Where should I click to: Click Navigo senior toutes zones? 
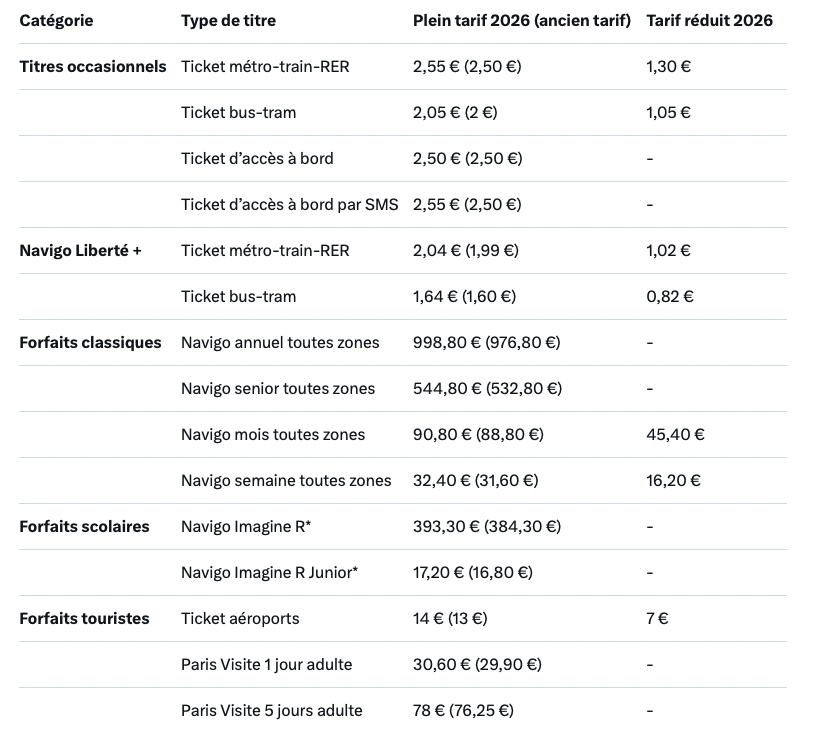point(278,388)
